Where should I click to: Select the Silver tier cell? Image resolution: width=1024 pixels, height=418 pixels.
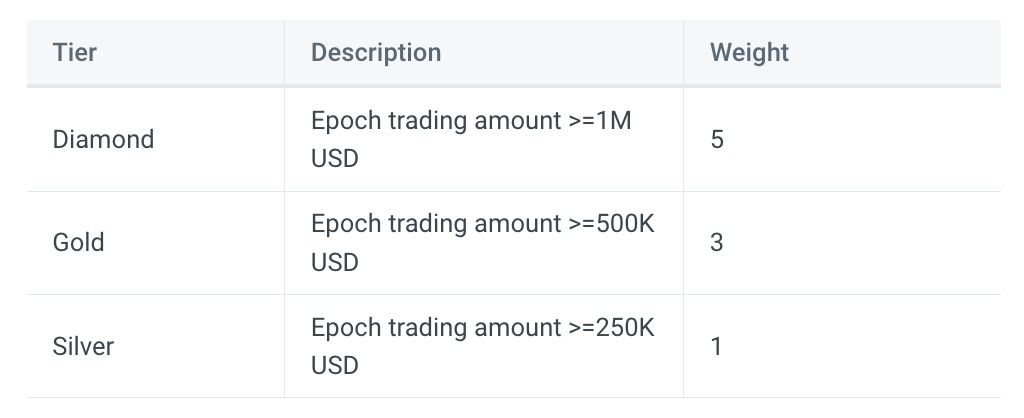pyautogui.click(x=83, y=346)
